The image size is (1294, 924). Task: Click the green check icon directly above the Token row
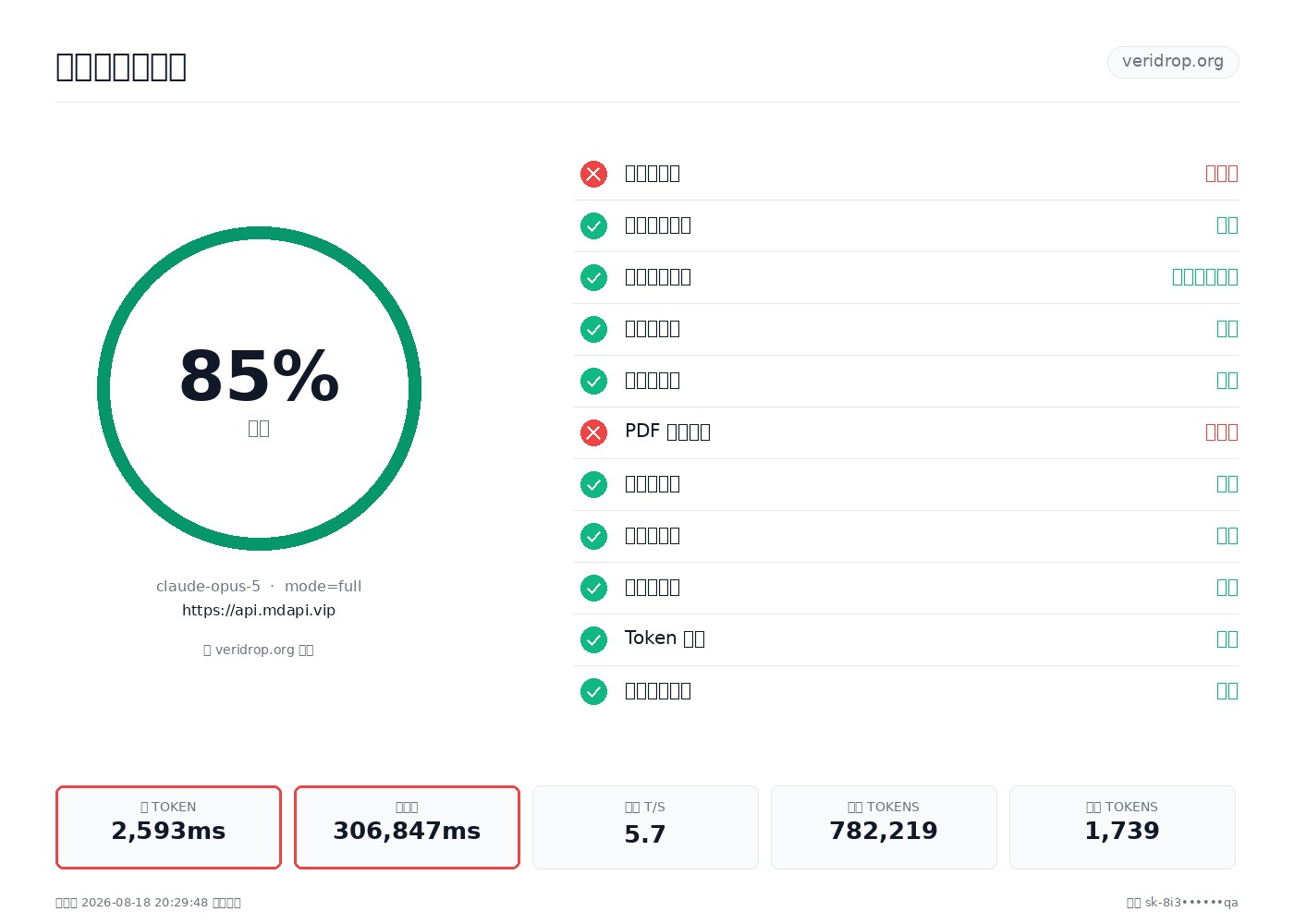pyautogui.click(x=593, y=588)
